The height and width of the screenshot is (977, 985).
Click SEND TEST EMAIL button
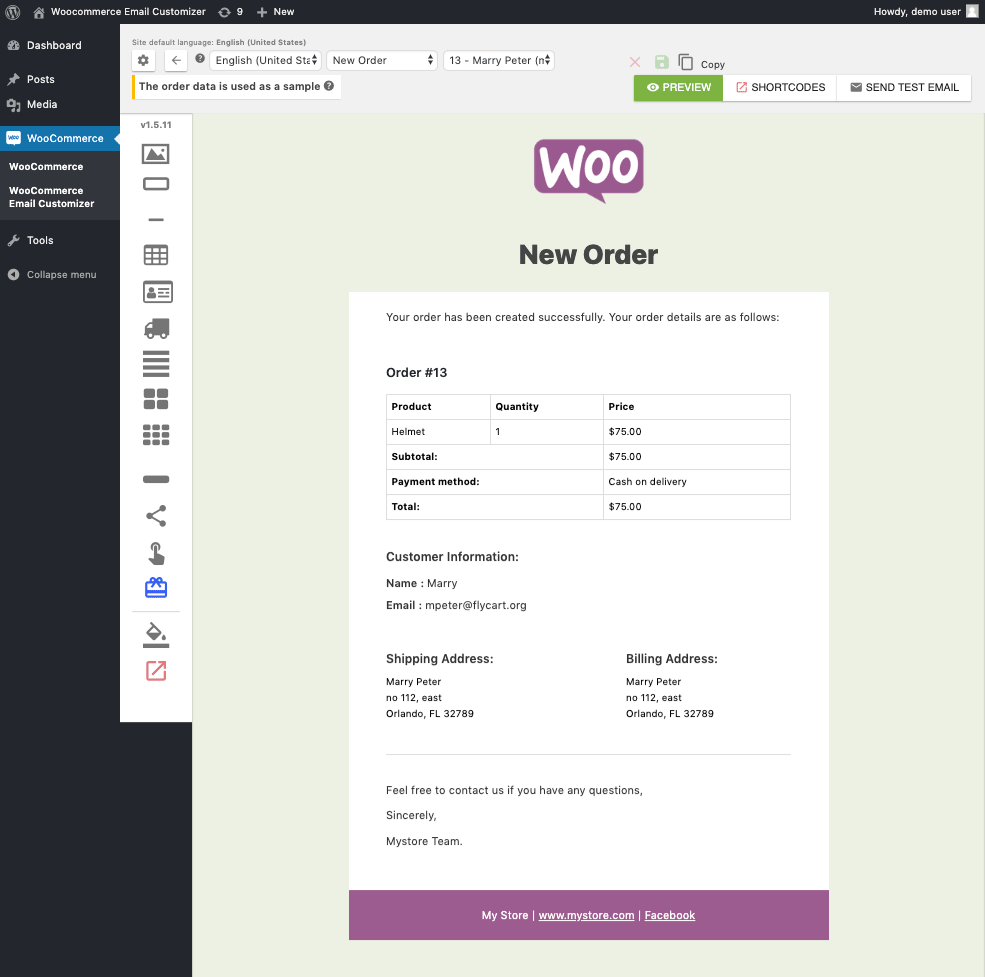click(904, 87)
